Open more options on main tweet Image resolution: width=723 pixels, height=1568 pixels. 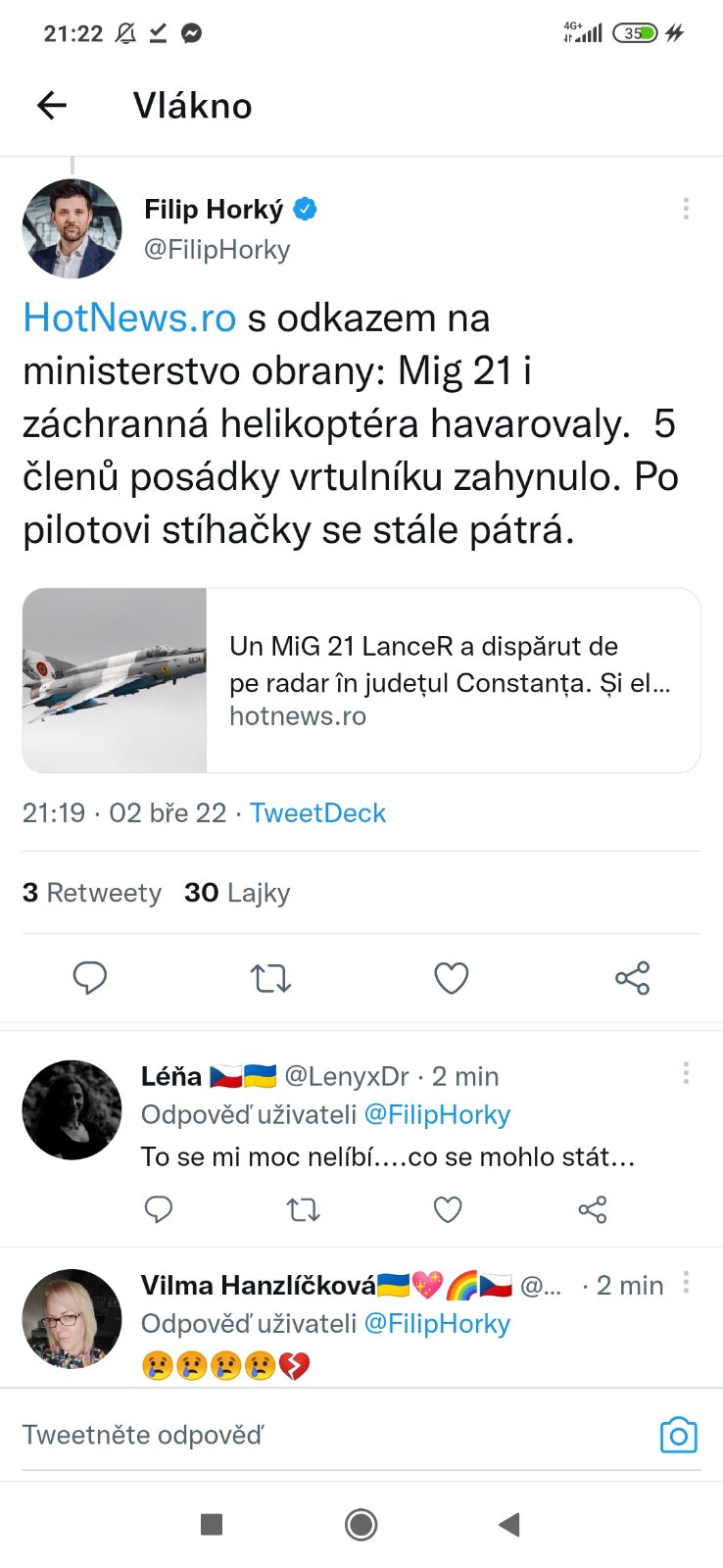click(x=686, y=208)
